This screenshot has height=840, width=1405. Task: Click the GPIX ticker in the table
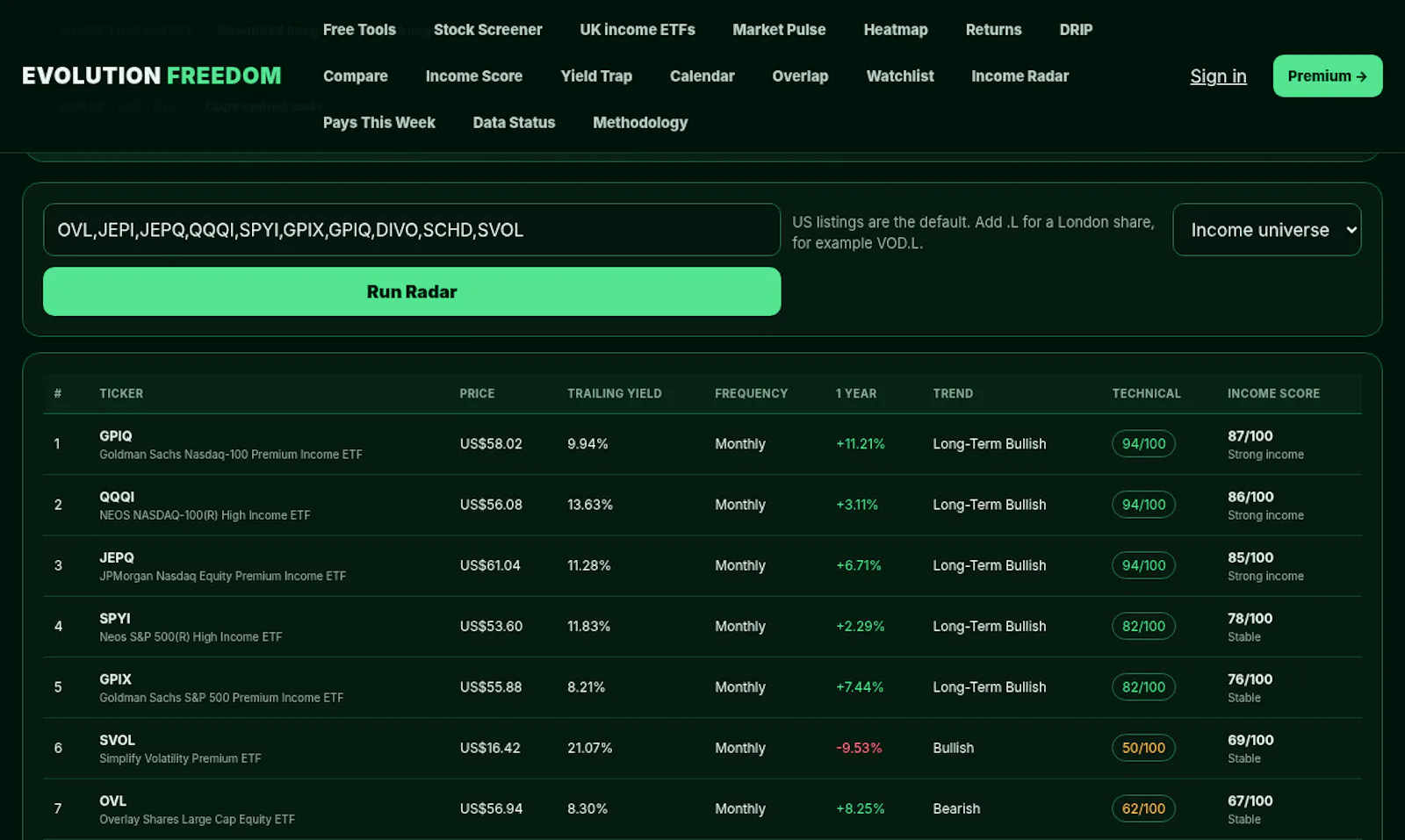point(115,679)
